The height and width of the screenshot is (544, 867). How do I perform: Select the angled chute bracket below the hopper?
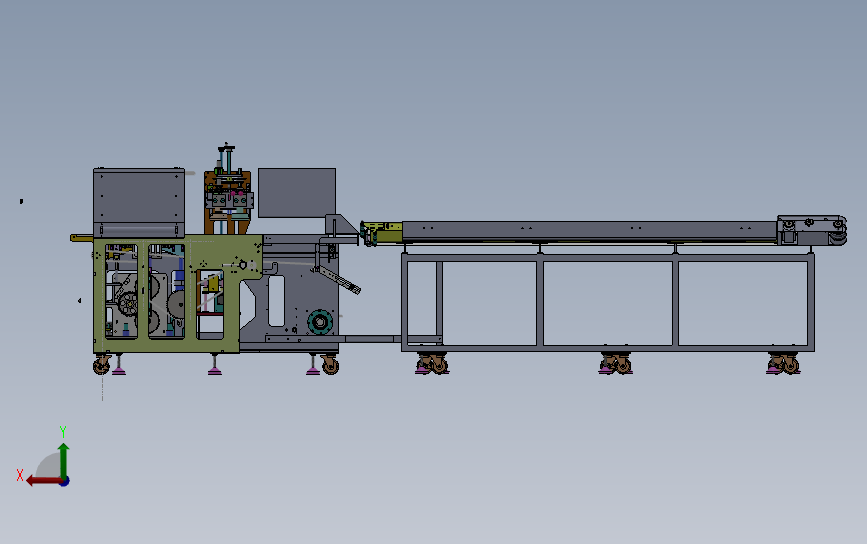click(x=337, y=279)
